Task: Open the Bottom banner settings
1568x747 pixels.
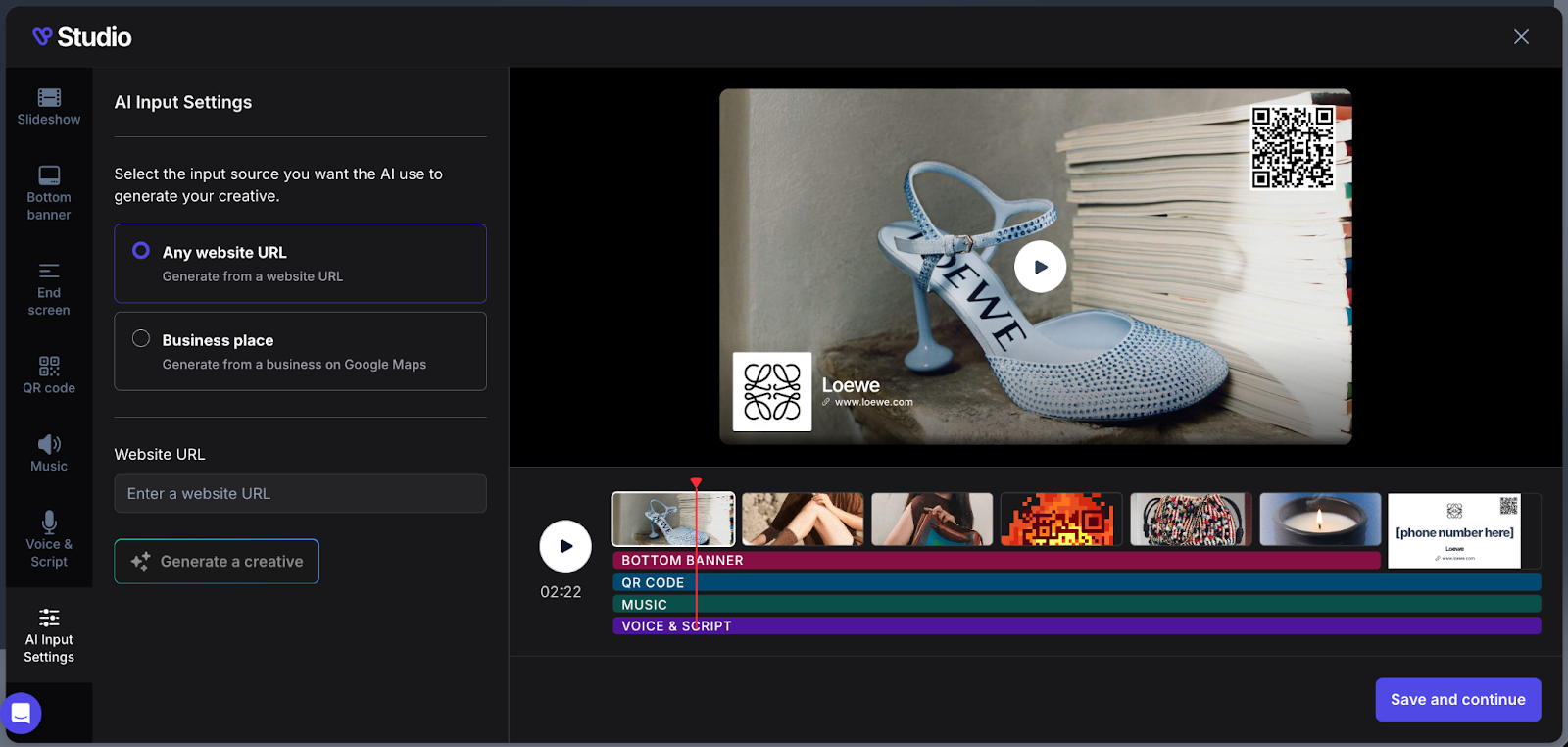Action: pos(49,192)
